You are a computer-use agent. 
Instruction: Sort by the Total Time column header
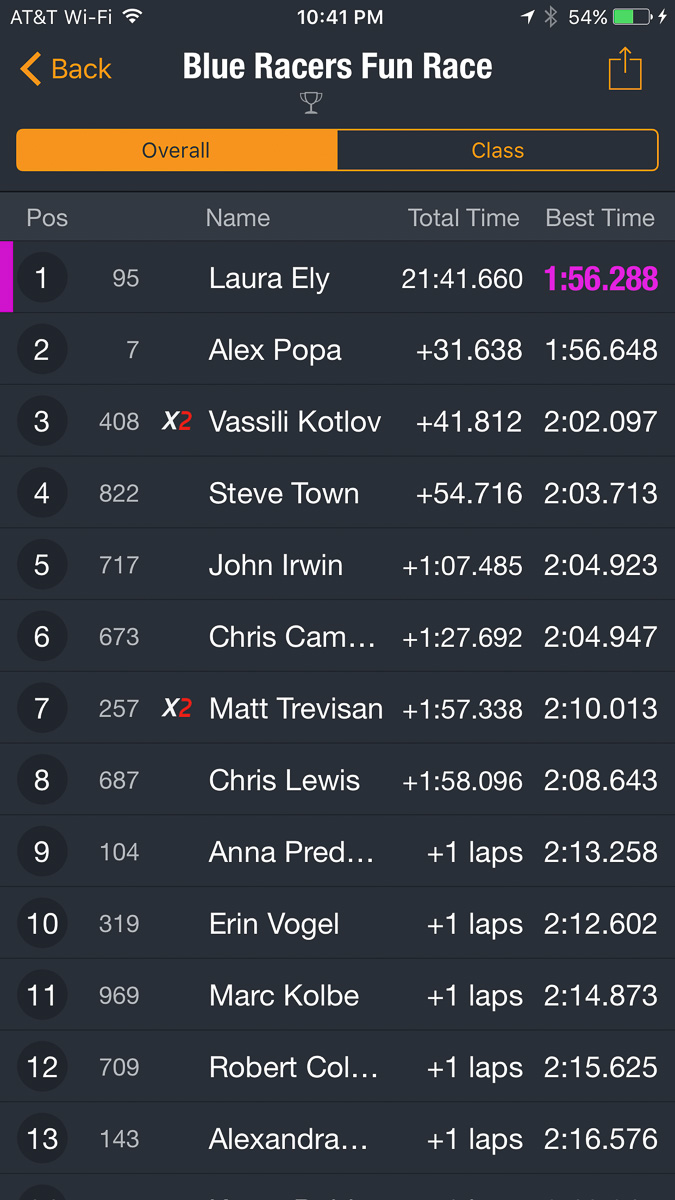[x=463, y=218]
